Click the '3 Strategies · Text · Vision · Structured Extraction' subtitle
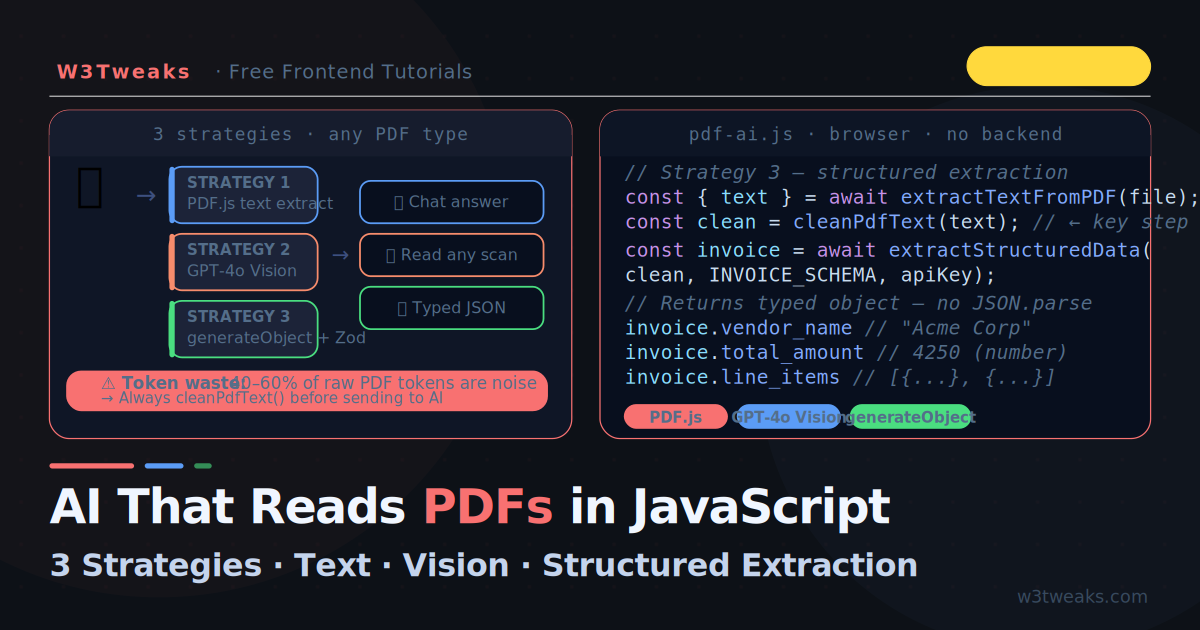 tap(484, 565)
